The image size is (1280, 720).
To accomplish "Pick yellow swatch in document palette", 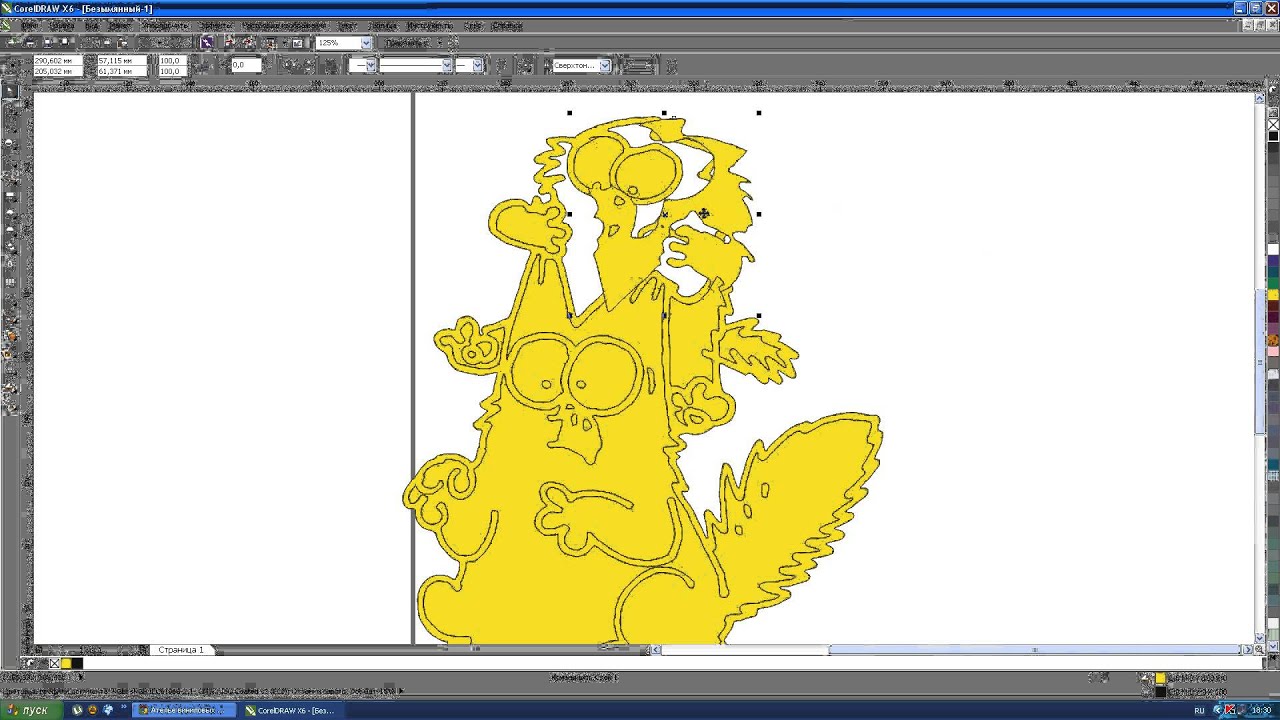I will click(66, 663).
